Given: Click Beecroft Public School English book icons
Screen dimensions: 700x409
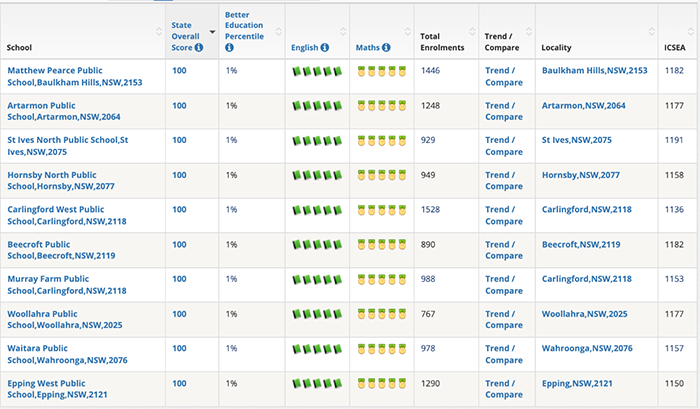Looking at the screenshot, I should pos(317,245).
